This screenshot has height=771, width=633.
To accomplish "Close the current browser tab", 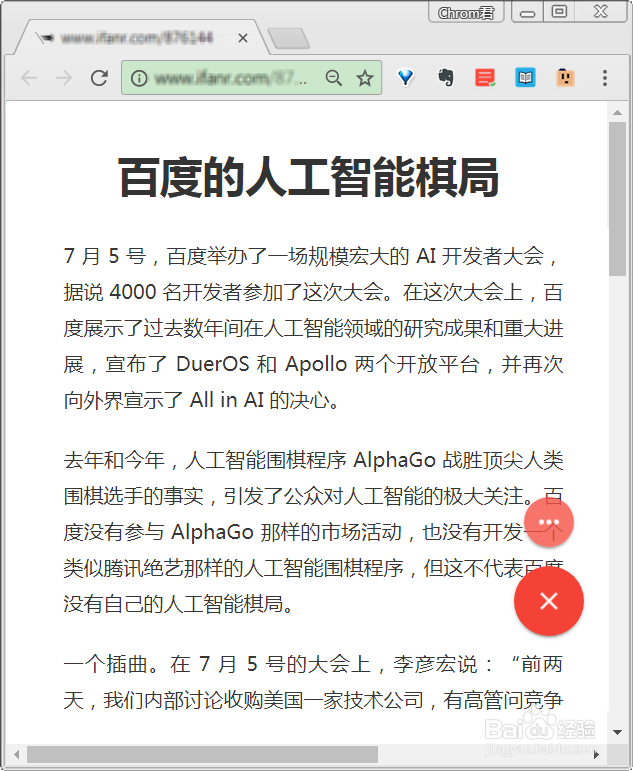I will pos(242,38).
